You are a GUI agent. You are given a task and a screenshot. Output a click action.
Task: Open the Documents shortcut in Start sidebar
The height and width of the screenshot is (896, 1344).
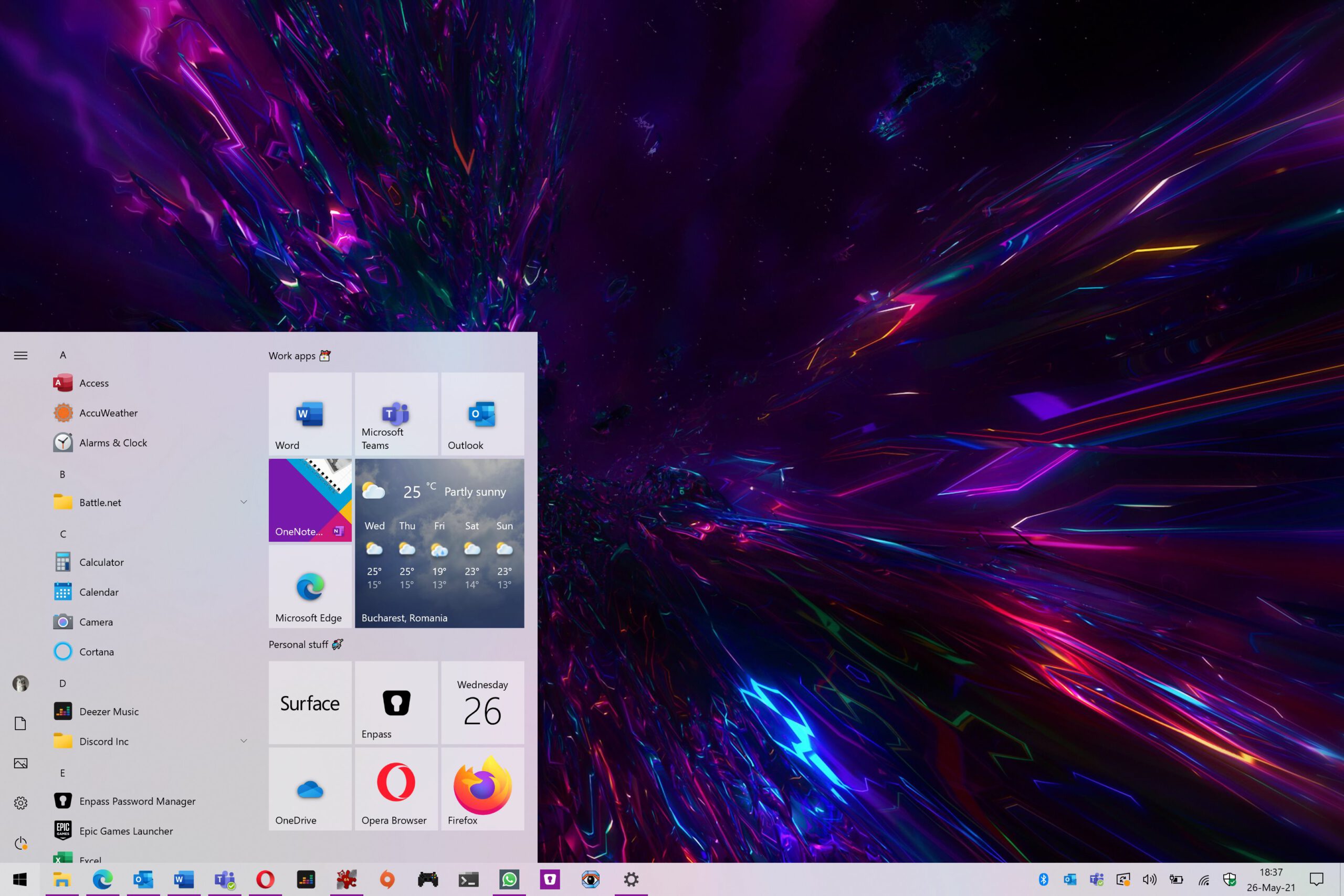(x=20, y=723)
